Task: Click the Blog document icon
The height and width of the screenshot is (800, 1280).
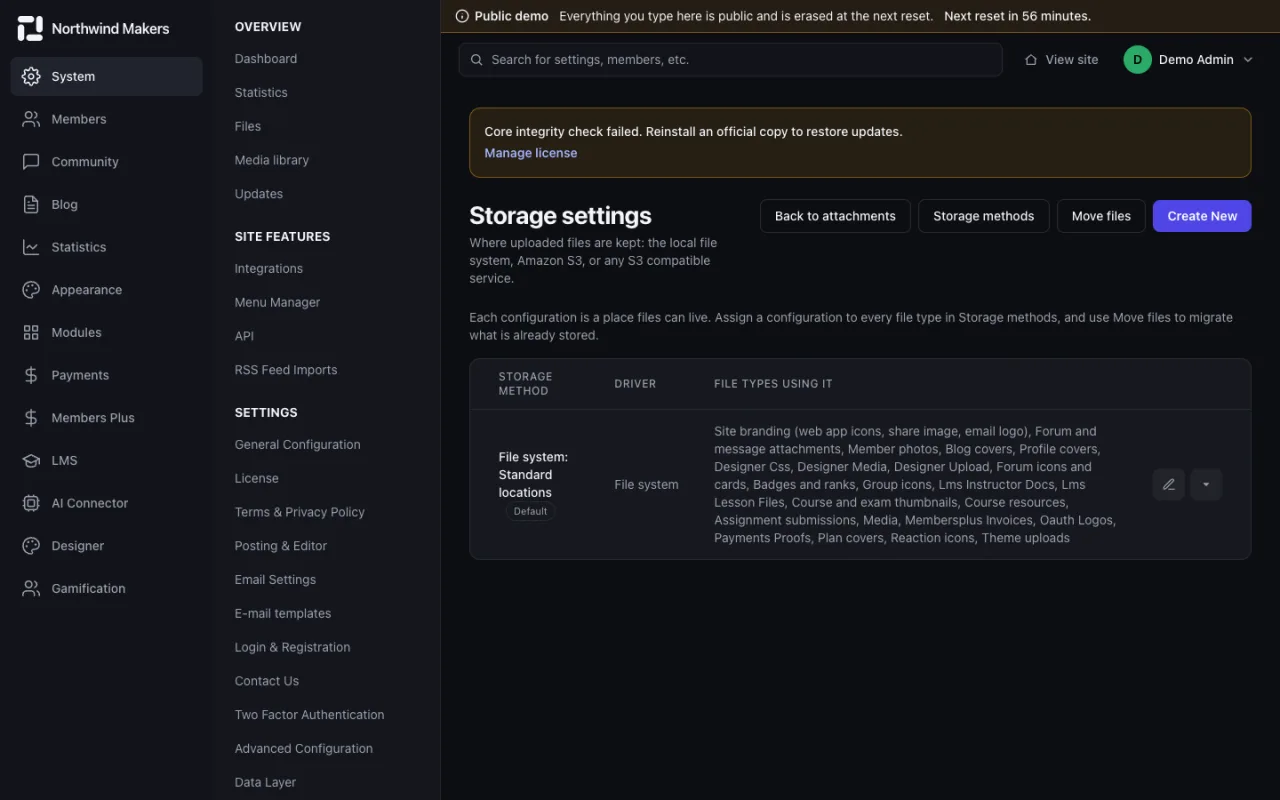Action: coord(31,204)
